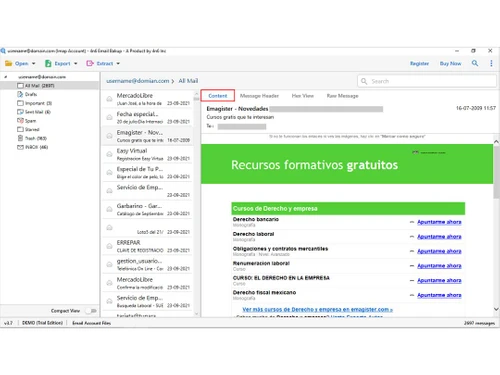Click the mail list scrollbar up arrow
This screenshot has height=375, width=500.
coord(196,94)
